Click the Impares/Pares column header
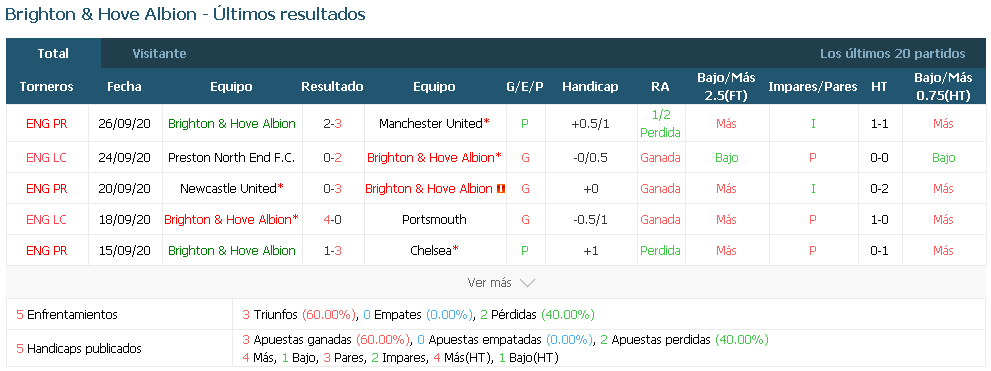This screenshot has height=371, width=991. click(813, 87)
